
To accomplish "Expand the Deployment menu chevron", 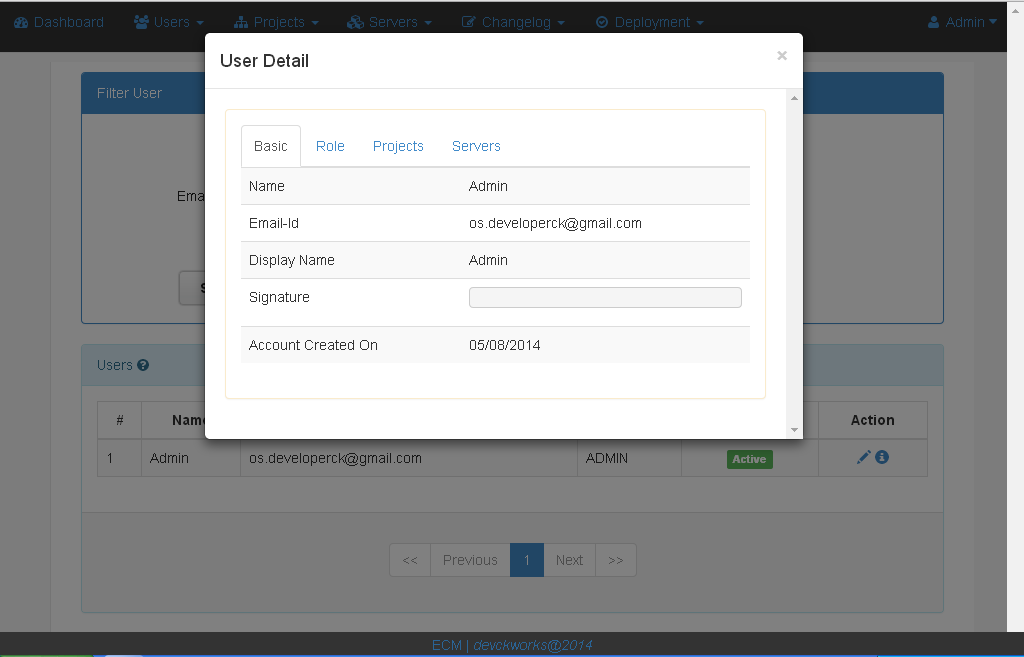I will (x=699, y=21).
